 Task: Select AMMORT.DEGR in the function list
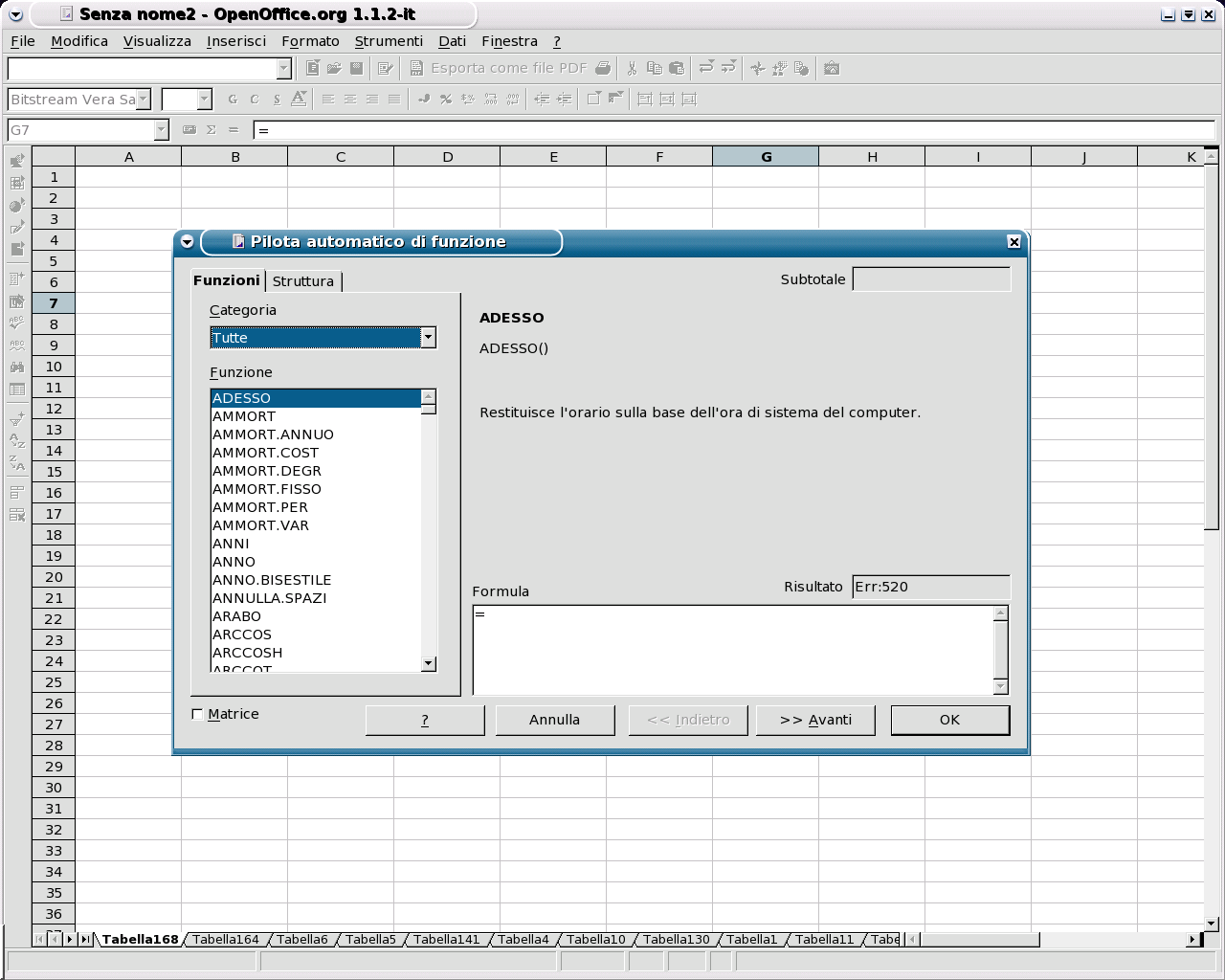tap(267, 471)
